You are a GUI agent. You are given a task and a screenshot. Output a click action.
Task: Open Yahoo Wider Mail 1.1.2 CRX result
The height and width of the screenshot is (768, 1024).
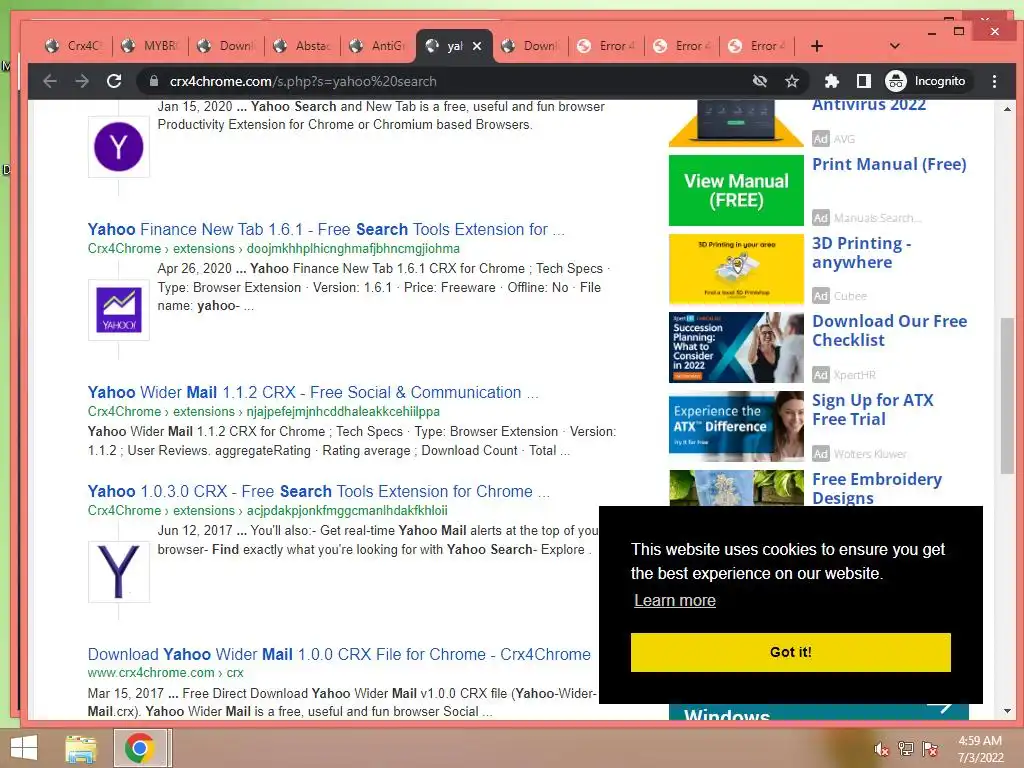tap(313, 392)
